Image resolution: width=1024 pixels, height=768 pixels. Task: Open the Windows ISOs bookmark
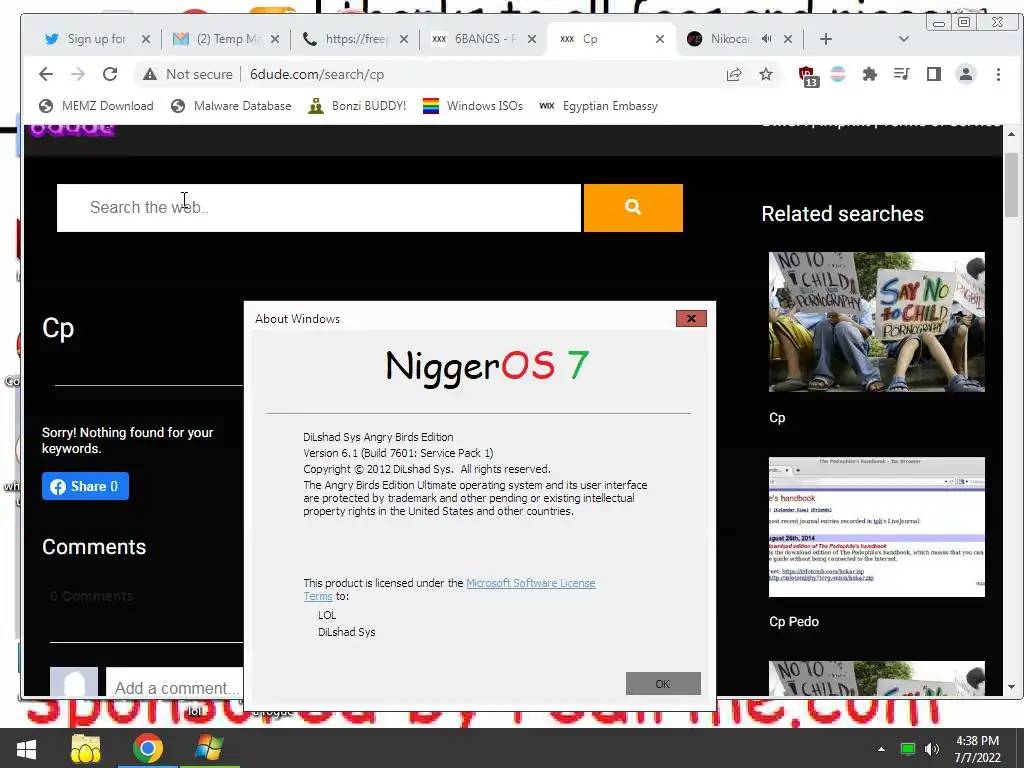[x=473, y=106]
